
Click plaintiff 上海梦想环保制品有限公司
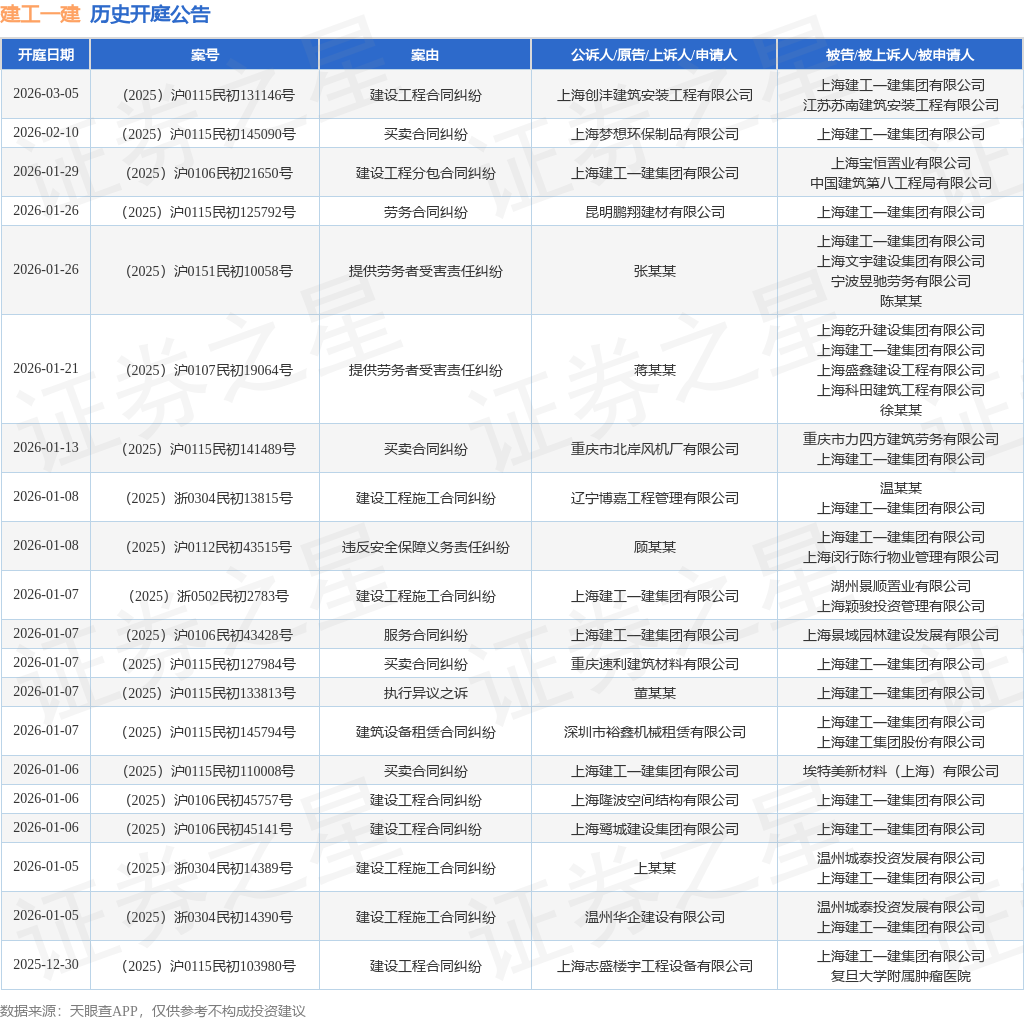[654, 135]
